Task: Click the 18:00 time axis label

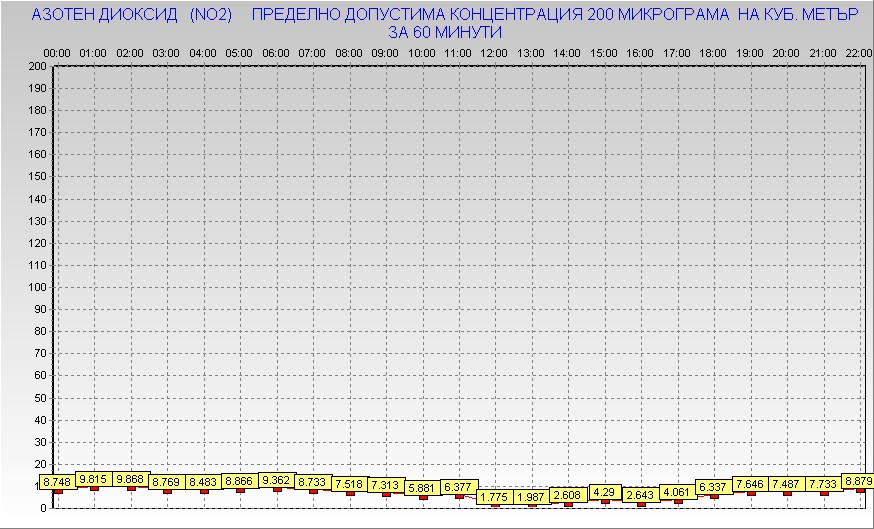Action: click(x=713, y=52)
